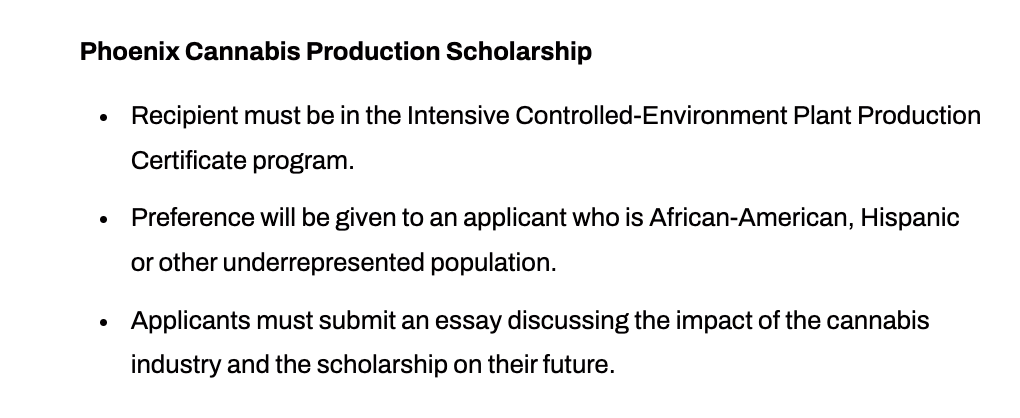Viewport: 1020px width, 418px height.
Task: Click the third bullet point marker
Action: (103, 323)
